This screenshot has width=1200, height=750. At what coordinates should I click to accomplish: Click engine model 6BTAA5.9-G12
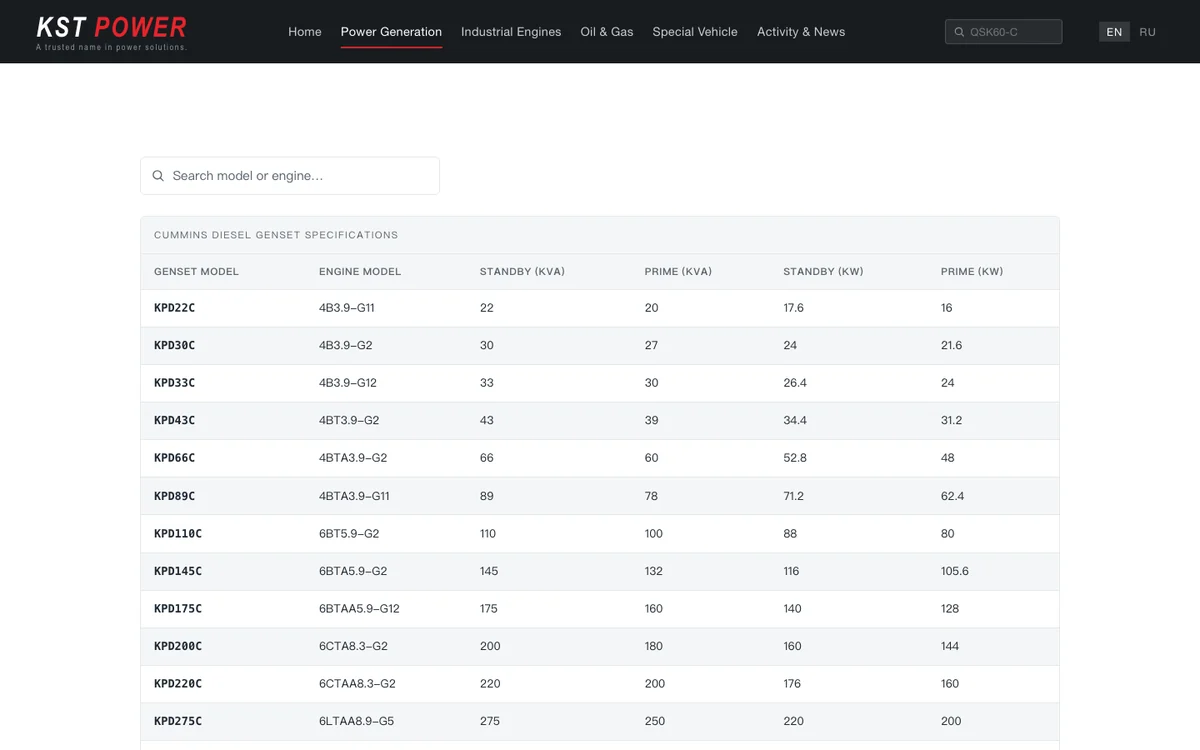359,609
